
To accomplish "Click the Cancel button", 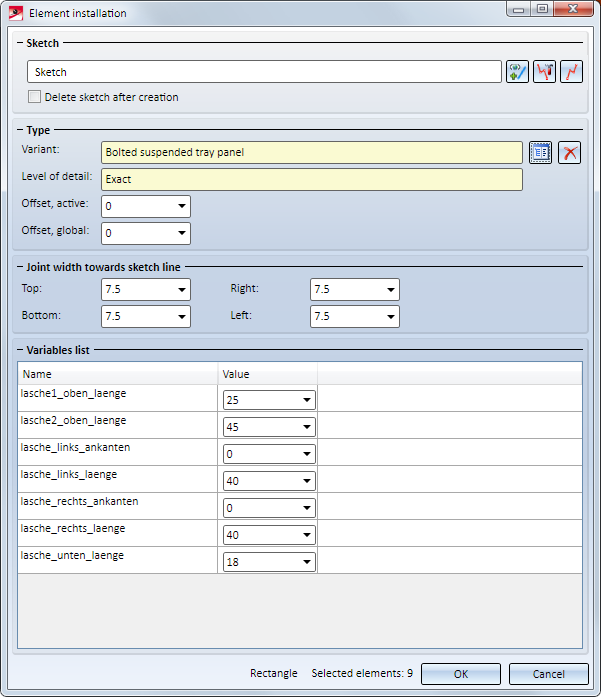I will coord(548,674).
